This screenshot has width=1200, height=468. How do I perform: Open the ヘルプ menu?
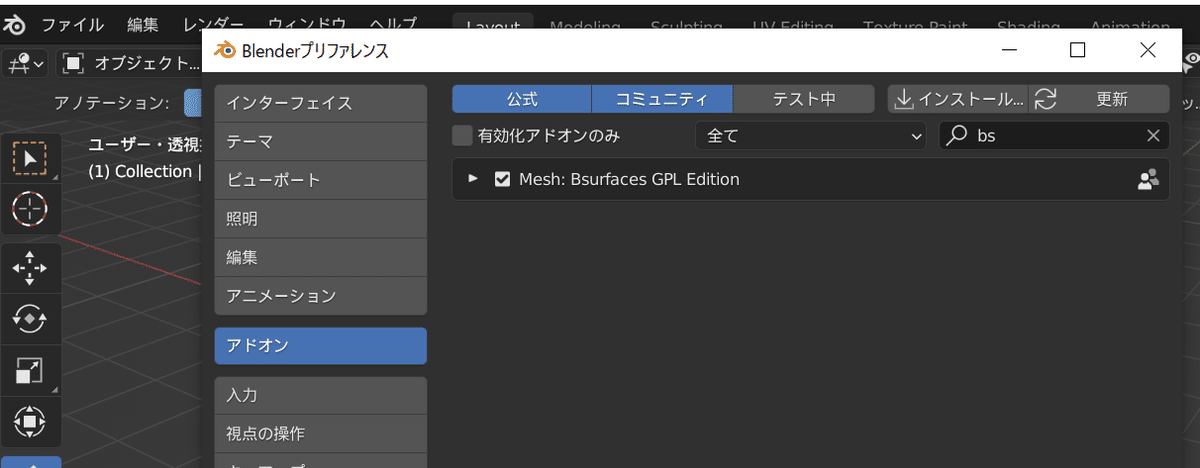tap(394, 23)
